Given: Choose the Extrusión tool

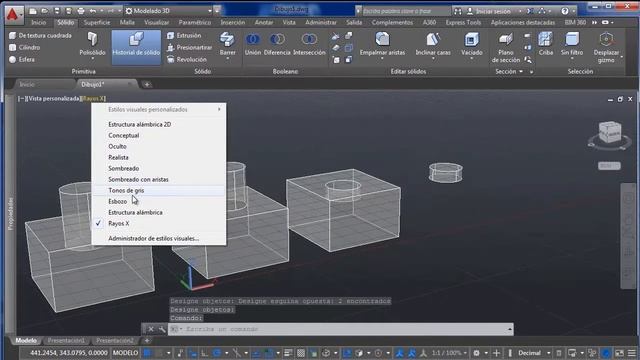Looking at the screenshot, I should click(184, 36).
